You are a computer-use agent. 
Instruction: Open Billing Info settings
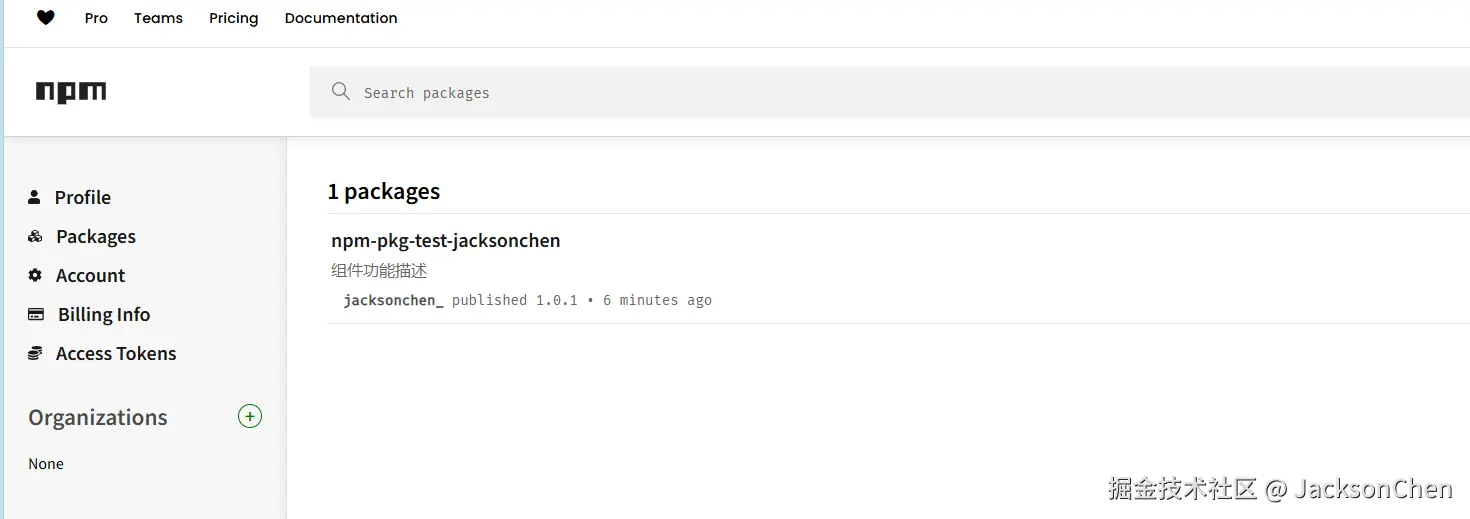pyautogui.click(x=104, y=314)
